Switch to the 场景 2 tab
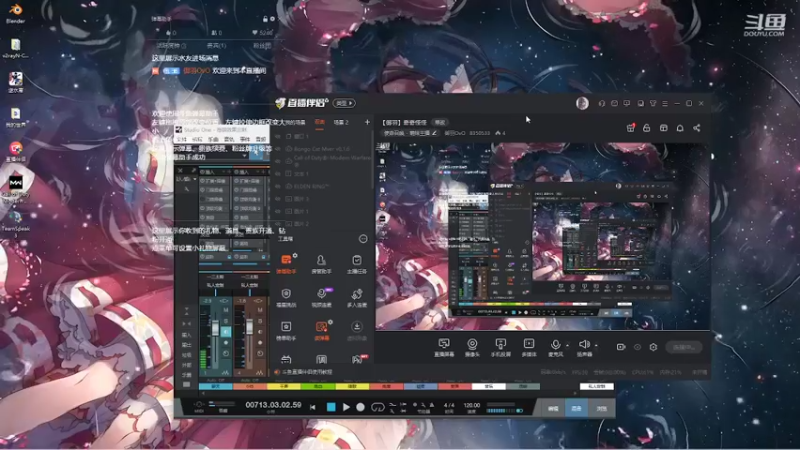 coord(341,122)
